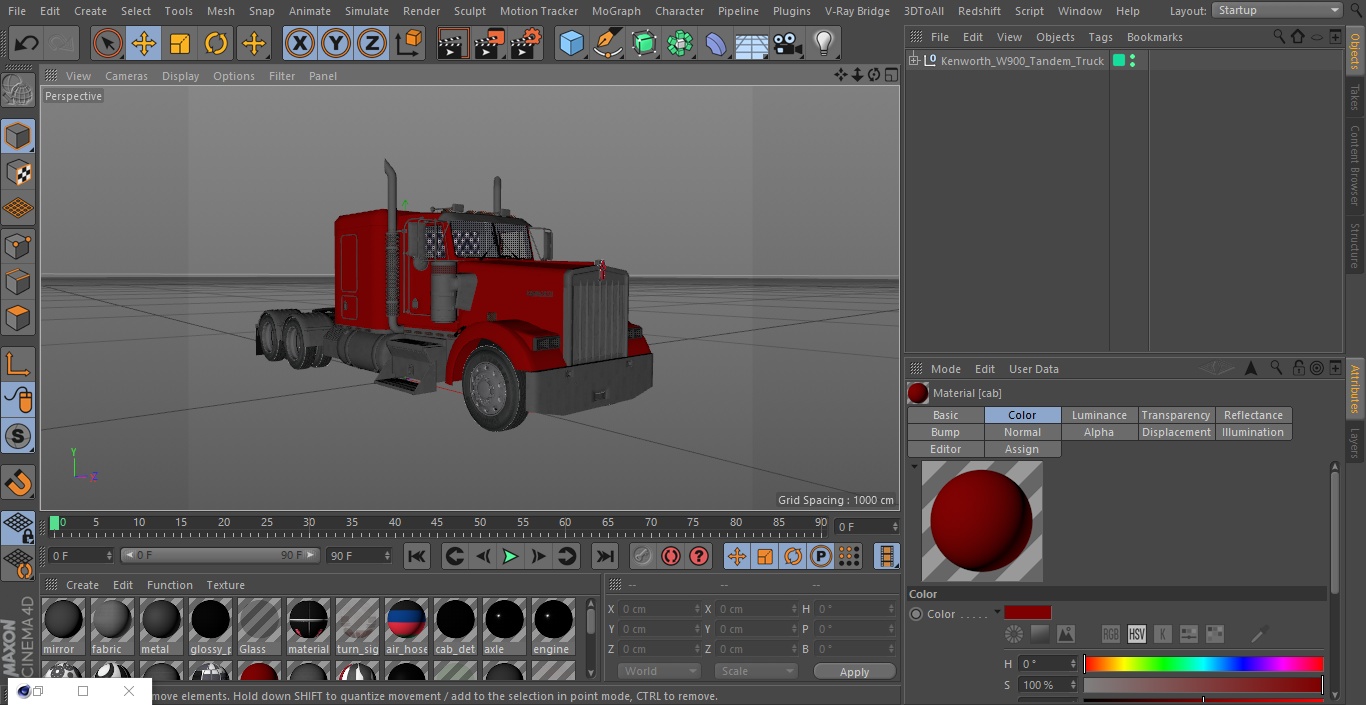1366x705 pixels.
Task: Open Edit Render Settings gear clapperboard
Action: (x=526, y=43)
